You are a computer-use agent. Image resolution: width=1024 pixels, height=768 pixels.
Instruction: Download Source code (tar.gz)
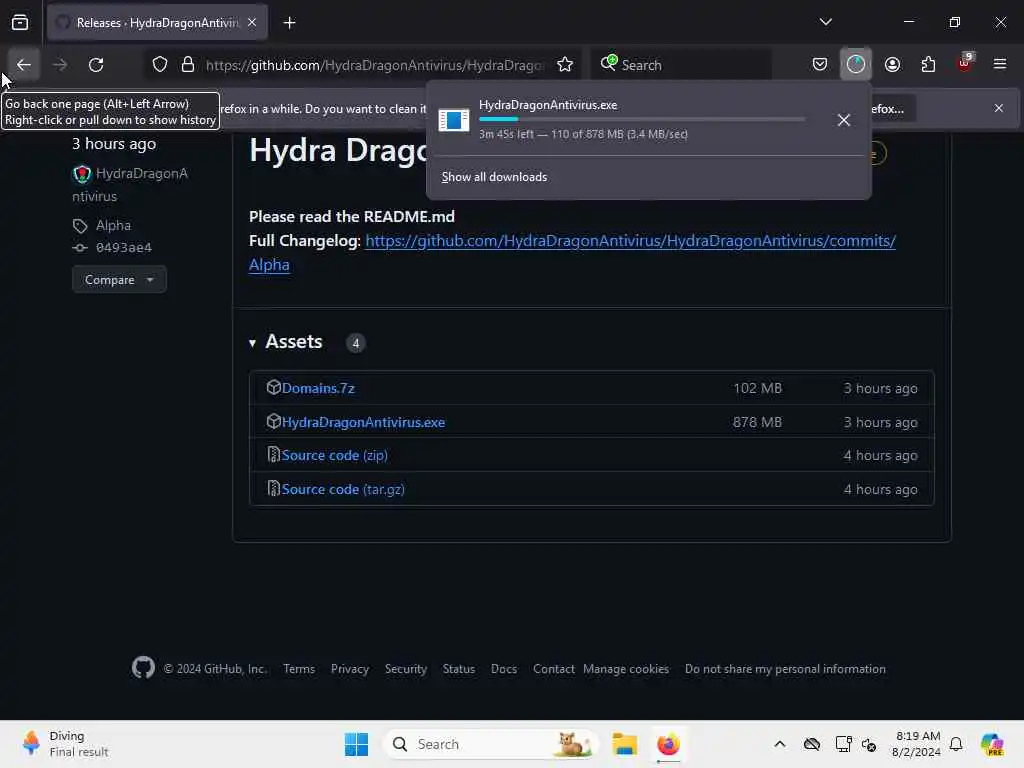(343, 489)
